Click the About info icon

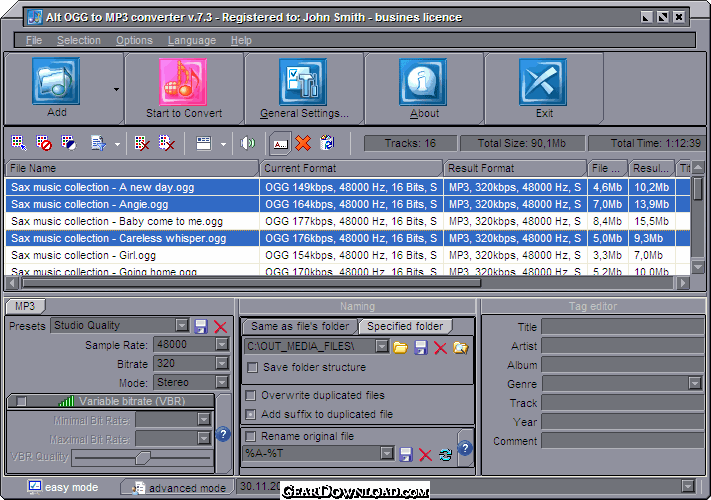pos(423,82)
